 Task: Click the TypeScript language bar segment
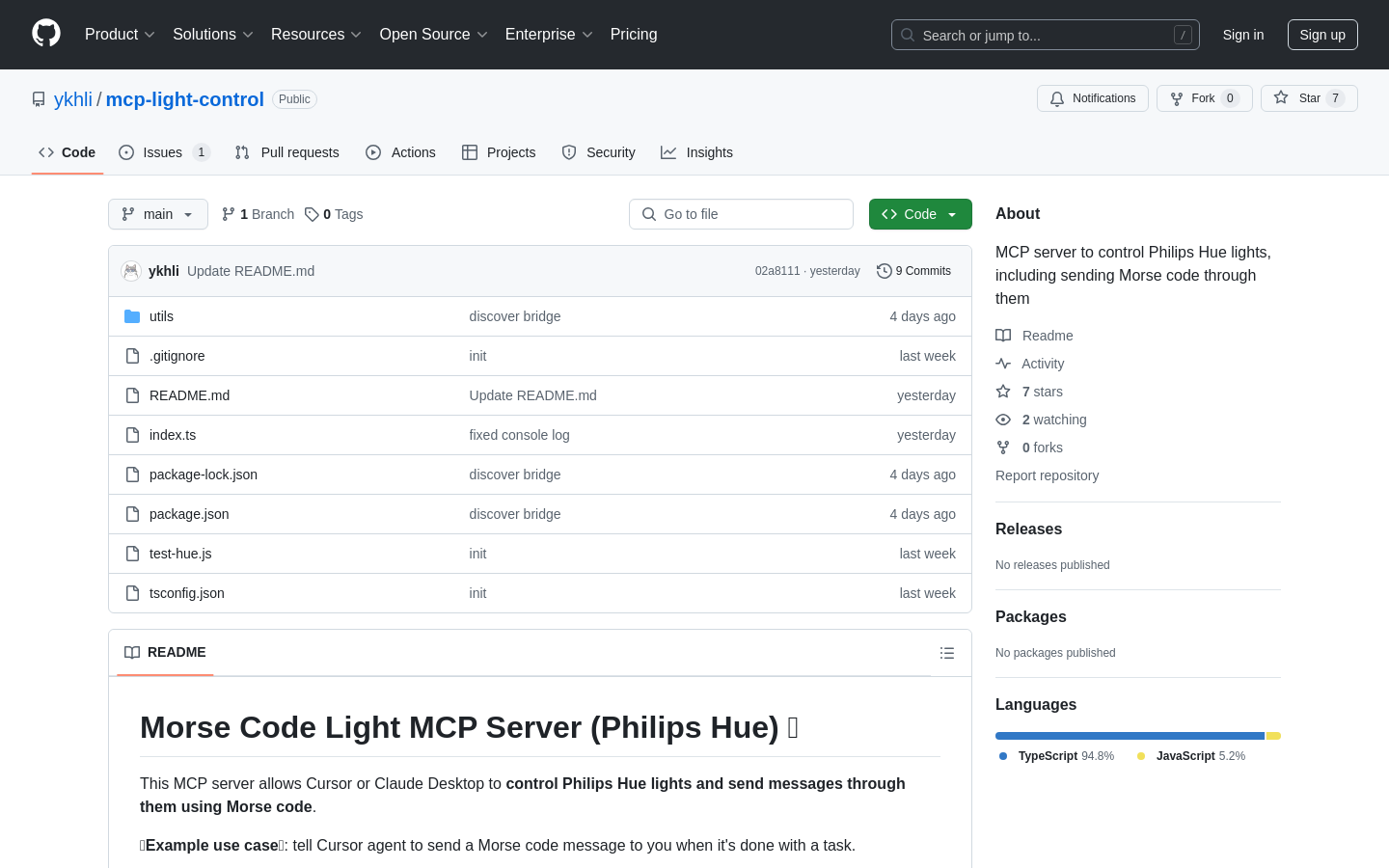click(1130, 736)
